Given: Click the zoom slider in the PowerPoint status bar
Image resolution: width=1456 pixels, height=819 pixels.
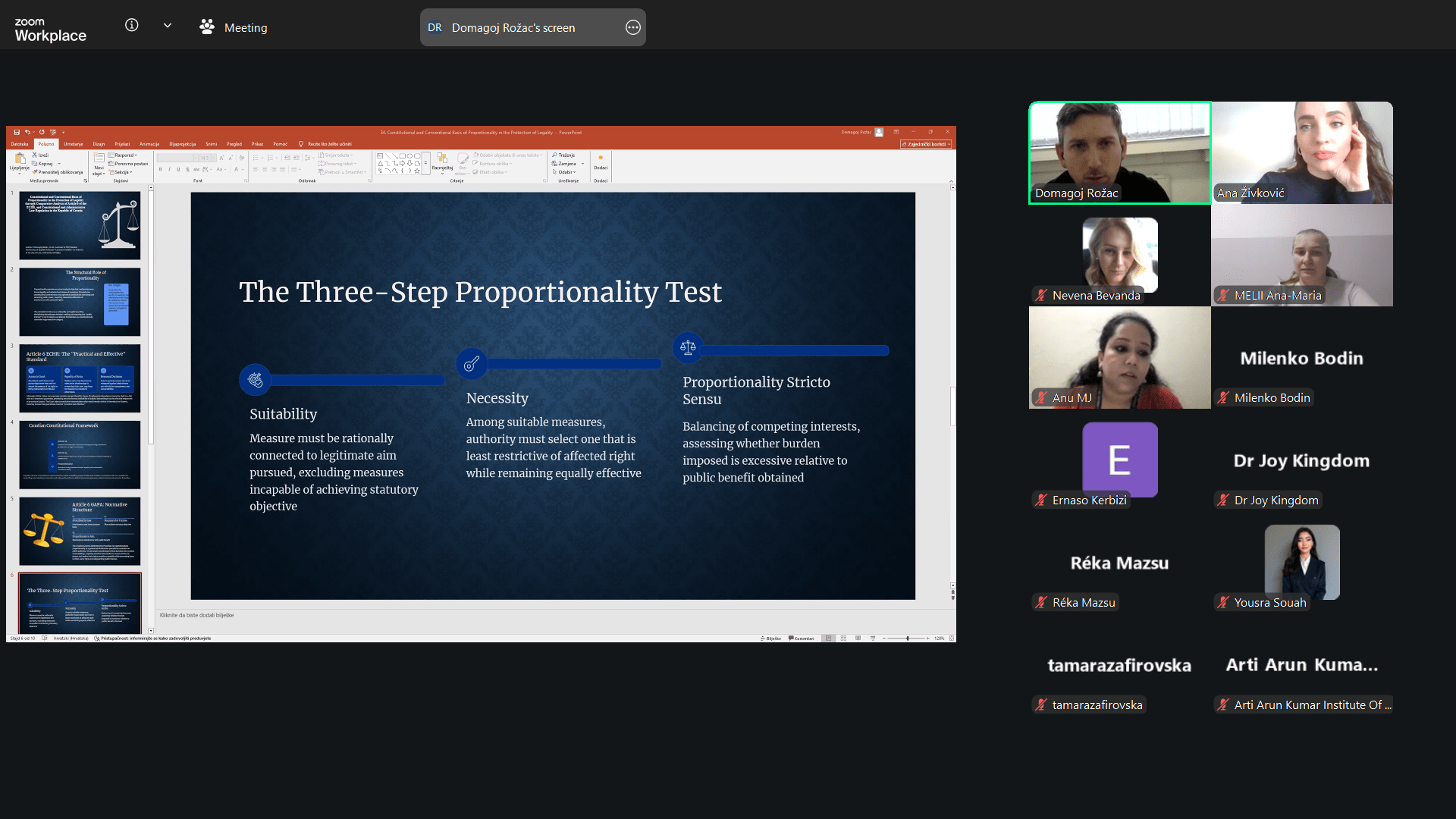Looking at the screenshot, I should click(907, 639).
